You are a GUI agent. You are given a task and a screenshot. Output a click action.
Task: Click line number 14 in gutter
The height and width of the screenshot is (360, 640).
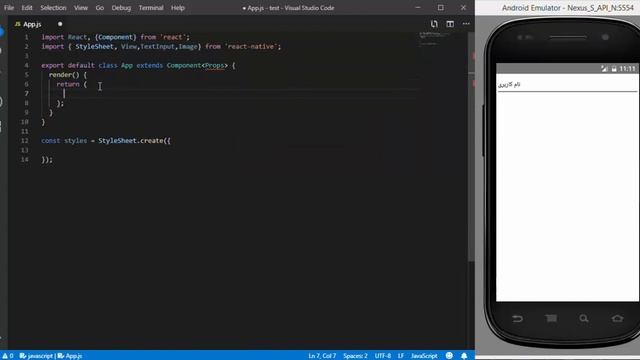point(25,159)
